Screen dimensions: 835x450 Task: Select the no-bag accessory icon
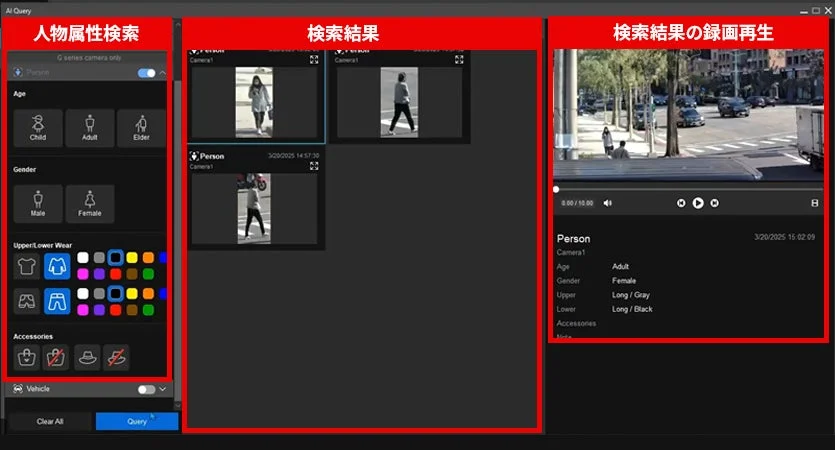(56, 357)
